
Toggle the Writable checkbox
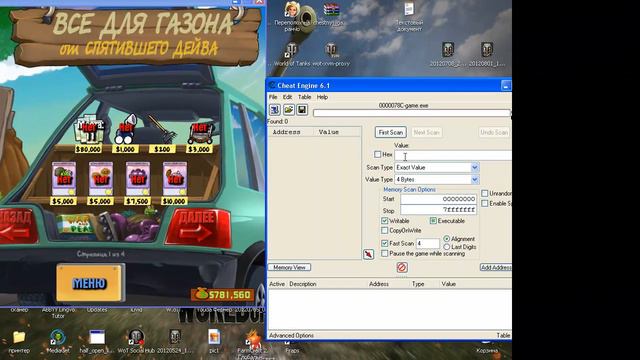(384, 221)
